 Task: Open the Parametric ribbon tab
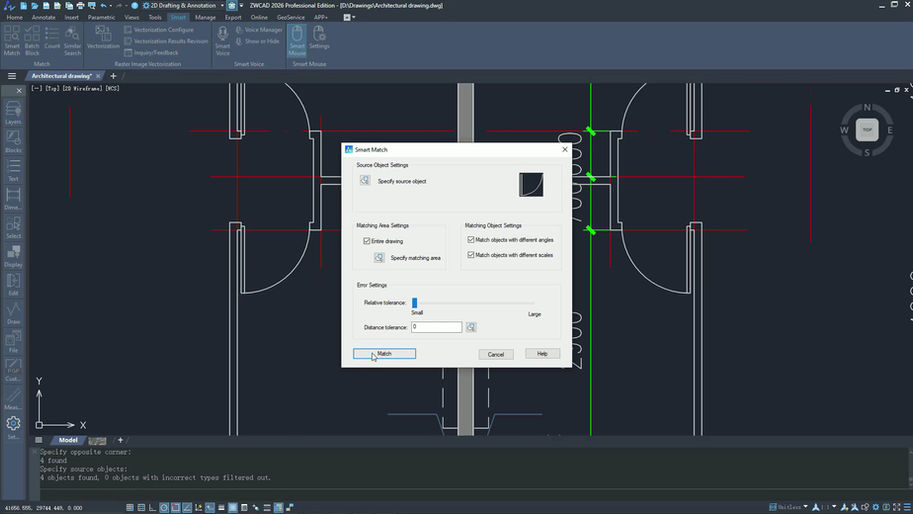[x=101, y=17]
